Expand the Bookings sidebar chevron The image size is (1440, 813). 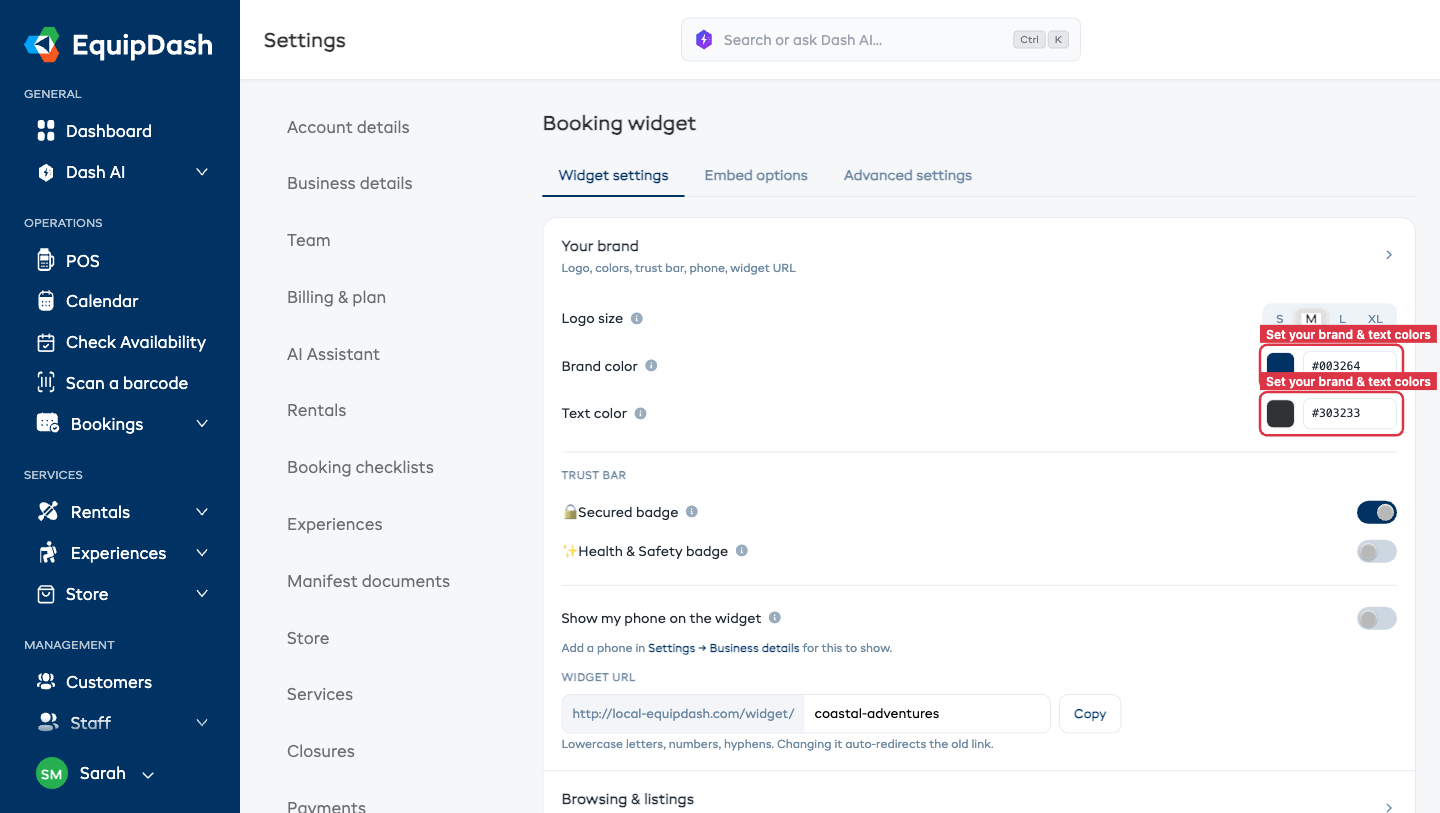point(202,424)
